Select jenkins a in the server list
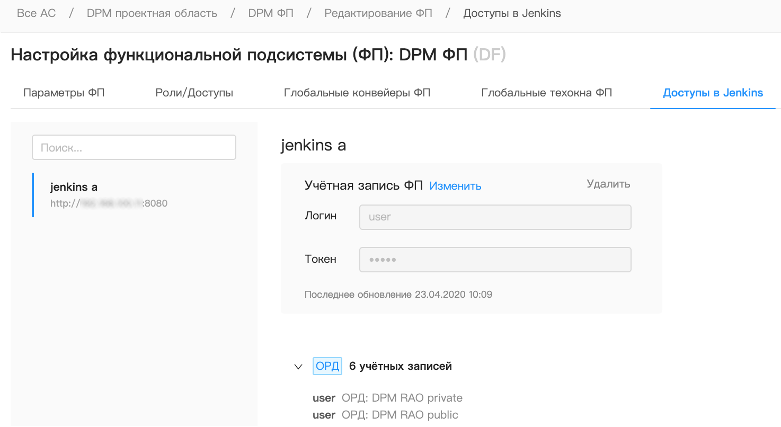 click(74, 187)
